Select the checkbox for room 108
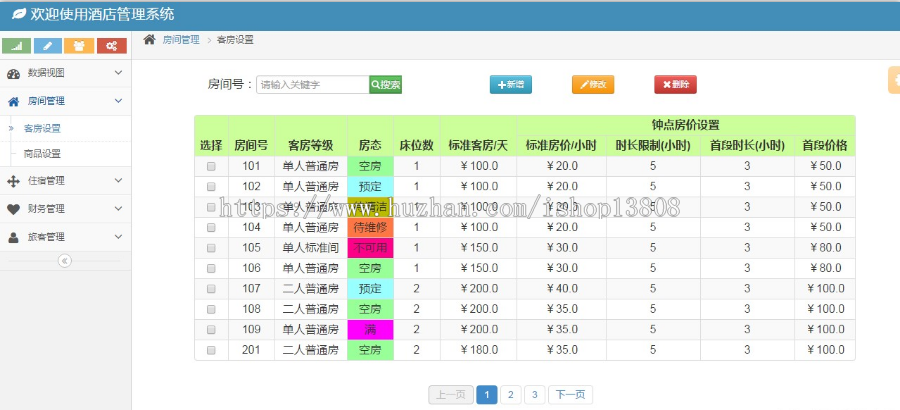Image resolution: width=900 pixels, height=410 pixels. tap(211, 310)
